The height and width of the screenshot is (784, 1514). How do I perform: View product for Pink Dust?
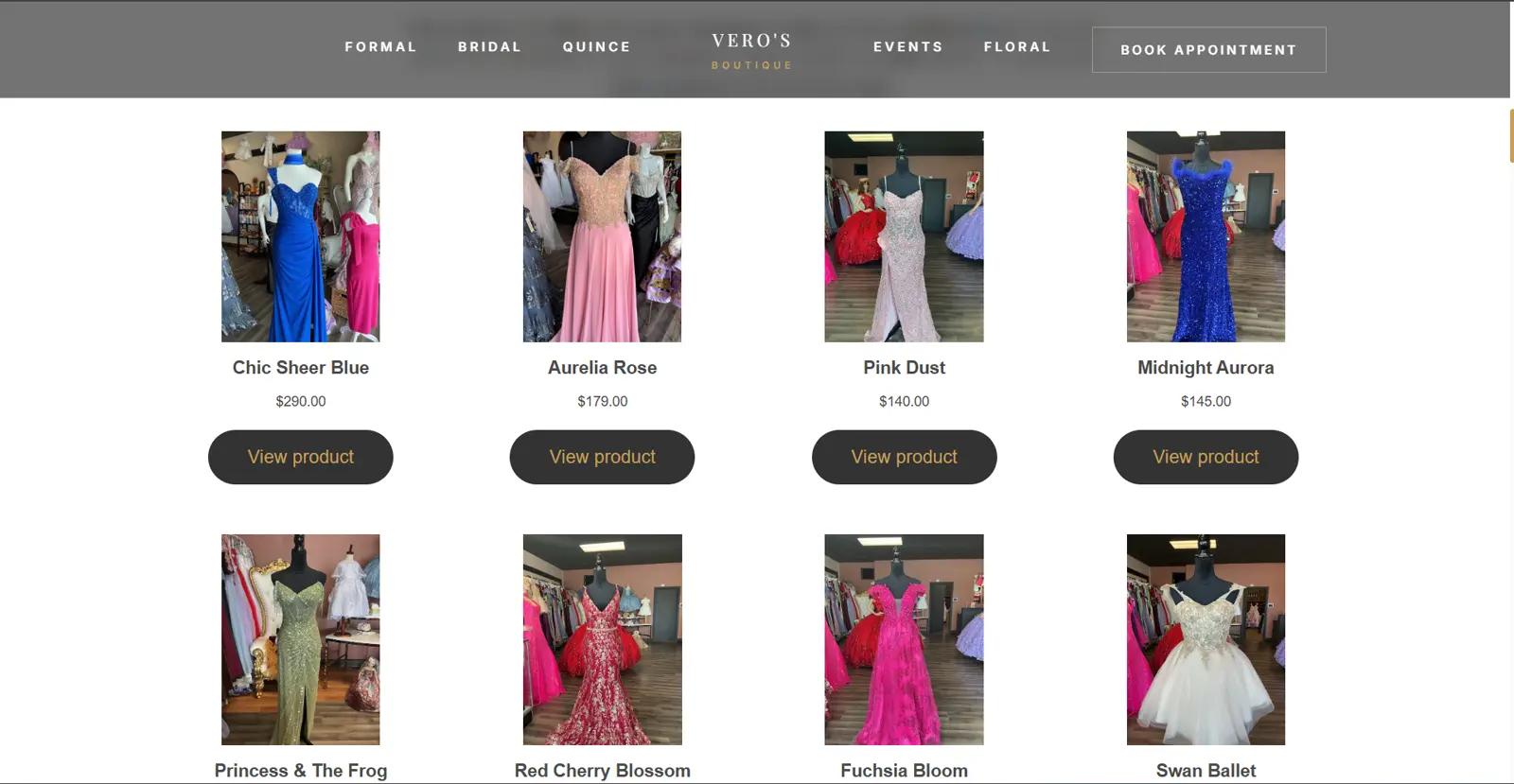pyautogui.click(x=904, y=457)
